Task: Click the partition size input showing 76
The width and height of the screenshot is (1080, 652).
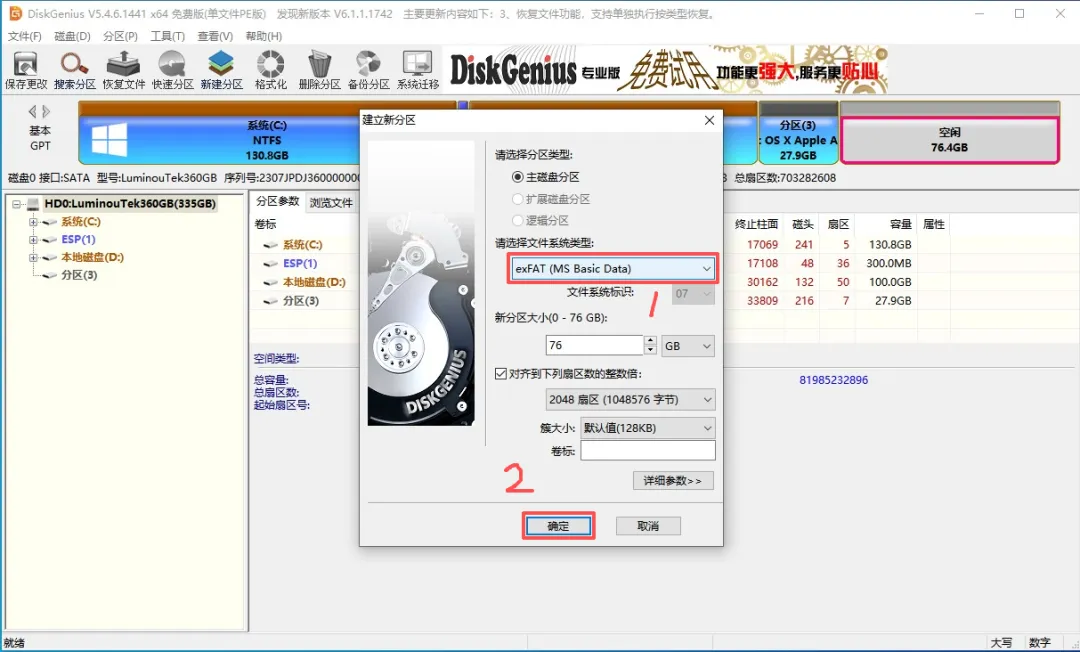Action: pos(594,346)
